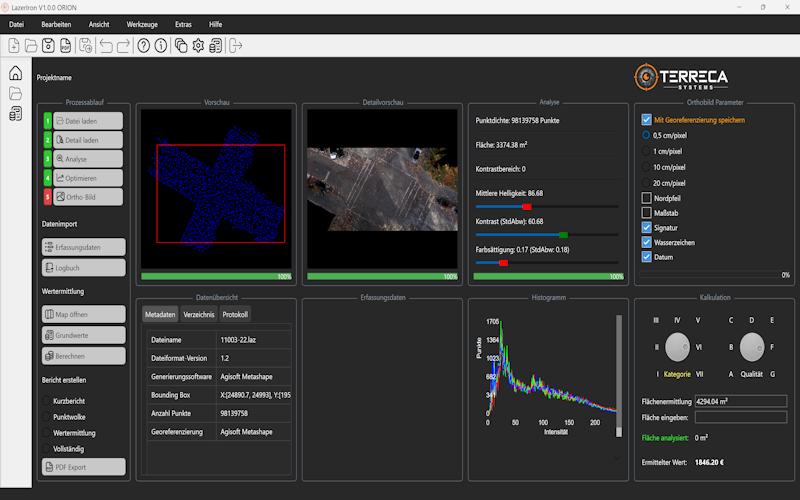Viewport: 800px width, 500px height.
Task: Click the undo arrow in toolbar
Action: click(106, 45)
